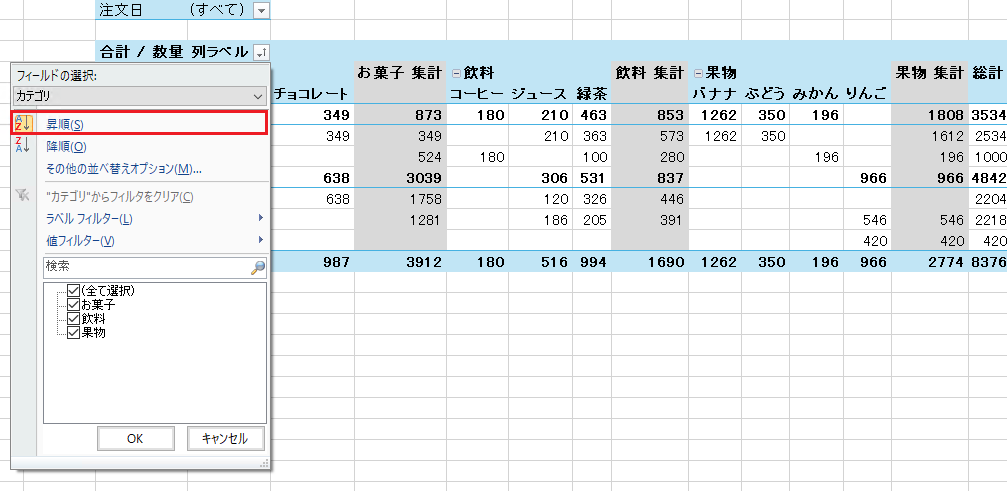Select cell with value 1808
The width and height of the screenshot is (1007, 491).
[930, 116]
